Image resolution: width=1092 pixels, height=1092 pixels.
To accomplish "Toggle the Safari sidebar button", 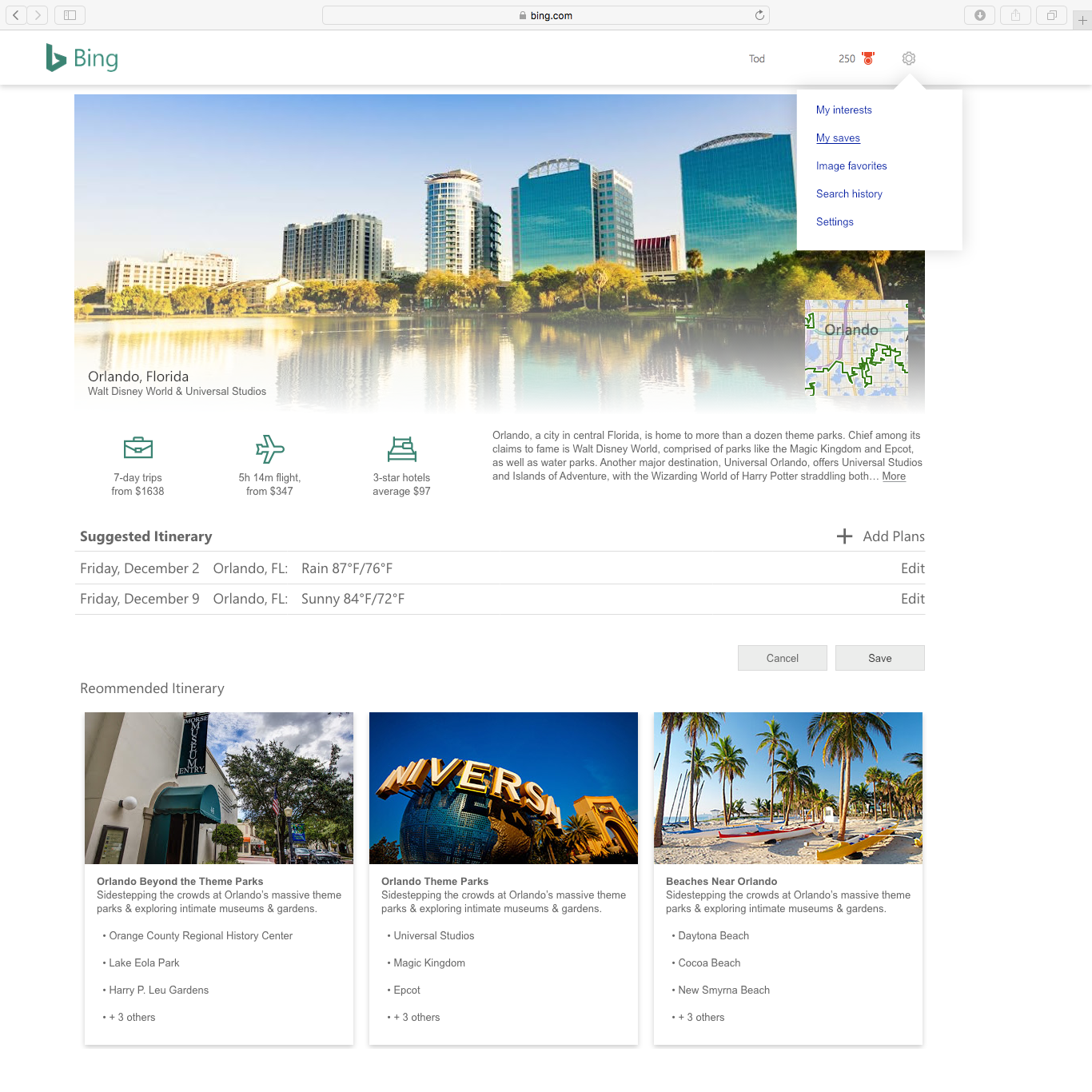I will 70,15.
